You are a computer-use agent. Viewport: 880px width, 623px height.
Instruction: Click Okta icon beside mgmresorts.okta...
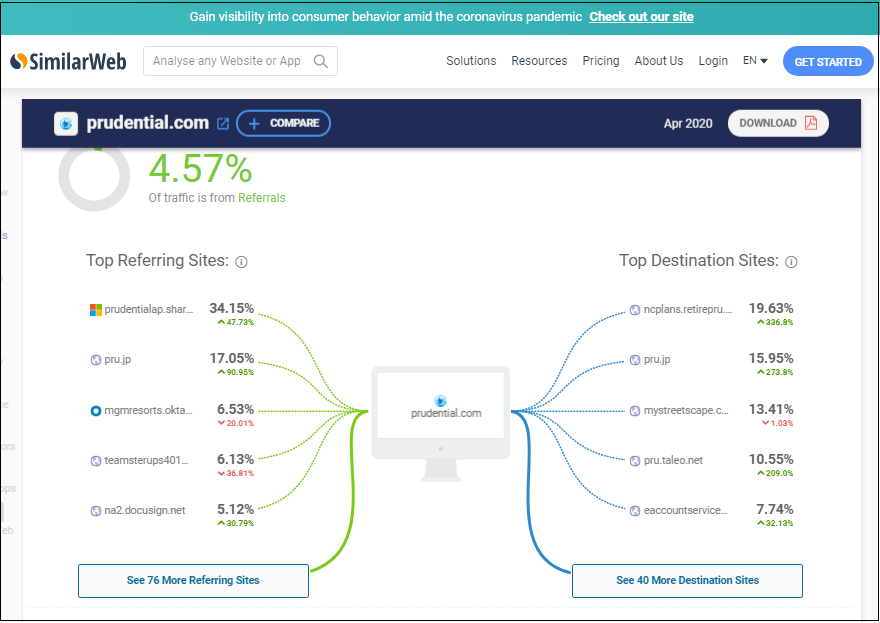pyautogui.click(x=96, y=411)
